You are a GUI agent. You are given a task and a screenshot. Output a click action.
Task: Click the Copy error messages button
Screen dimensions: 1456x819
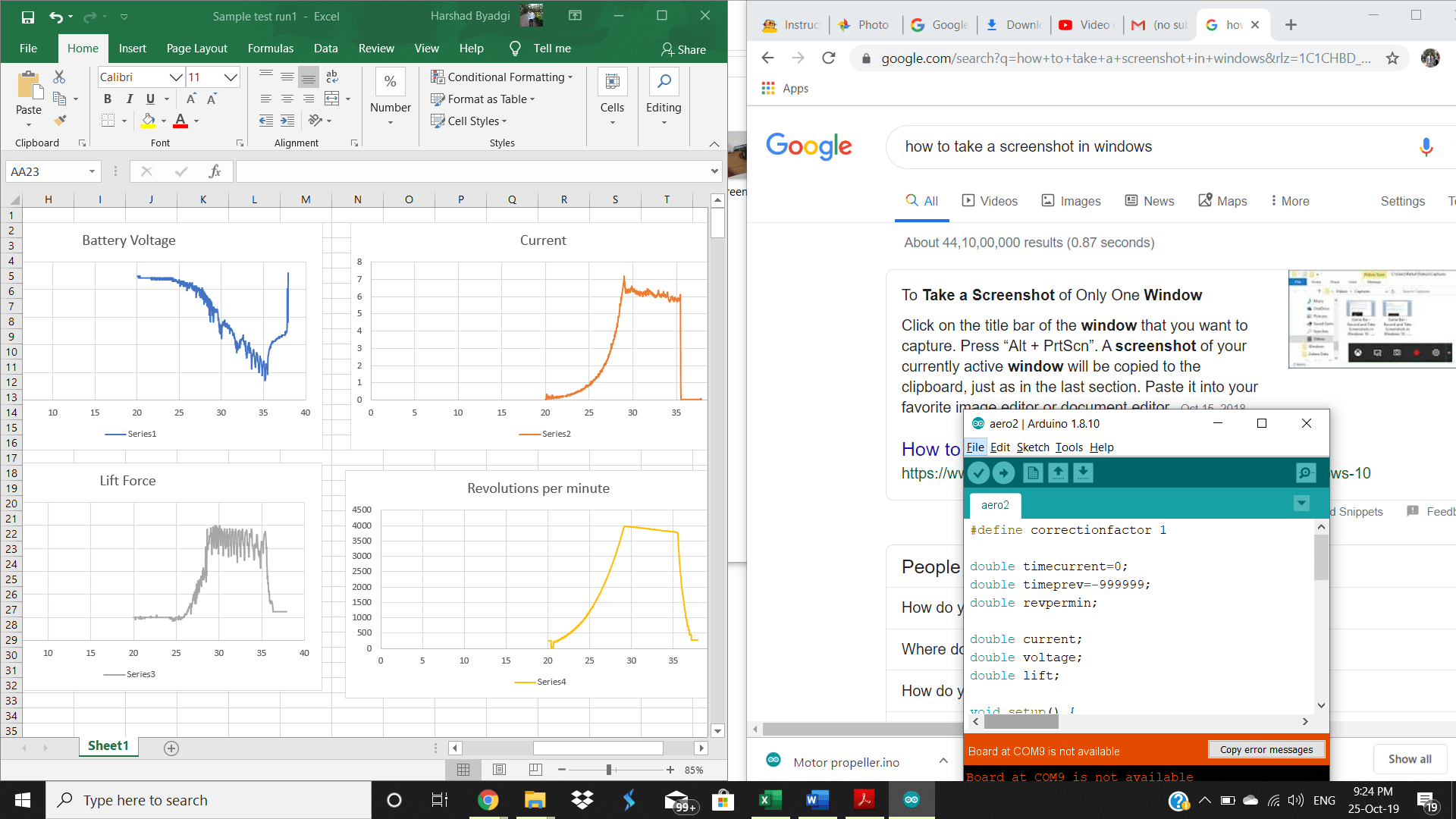point(1266,750)
